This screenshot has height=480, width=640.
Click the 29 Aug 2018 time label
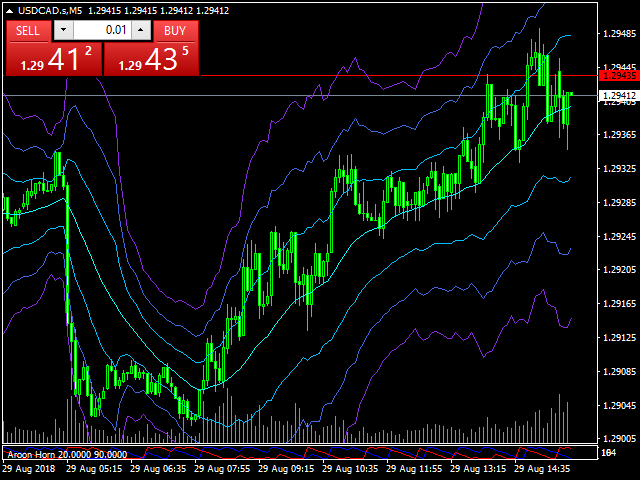29,469
